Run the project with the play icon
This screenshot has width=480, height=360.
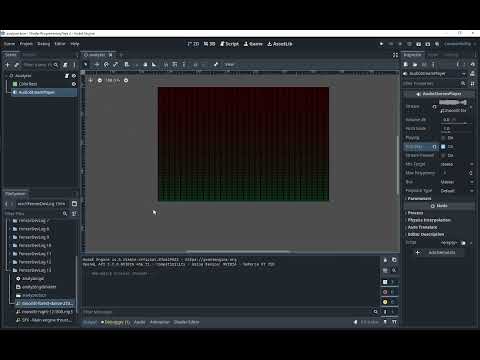(382, 44)
